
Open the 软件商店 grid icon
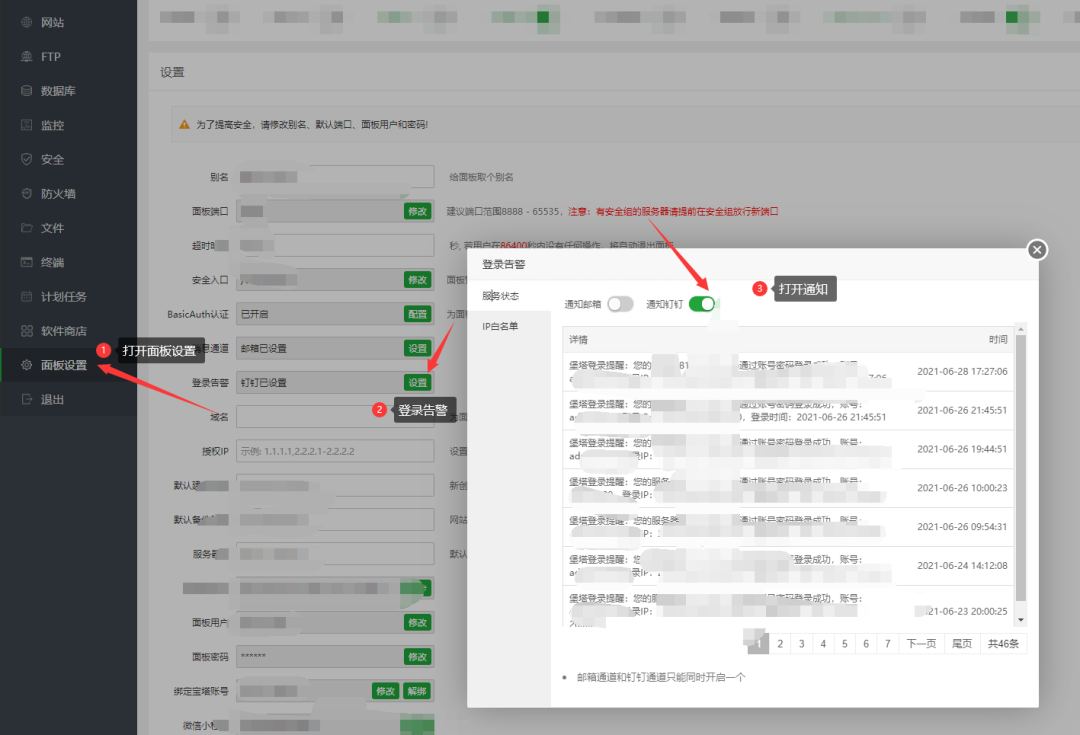[26, 331]
